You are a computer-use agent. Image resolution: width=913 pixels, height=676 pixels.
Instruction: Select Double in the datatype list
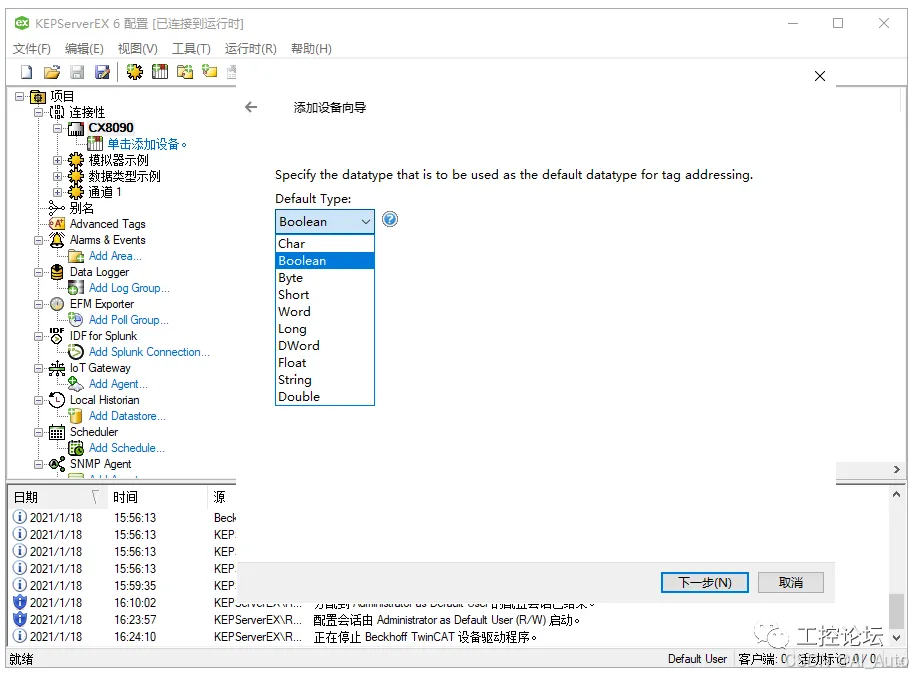pos(325,397)
